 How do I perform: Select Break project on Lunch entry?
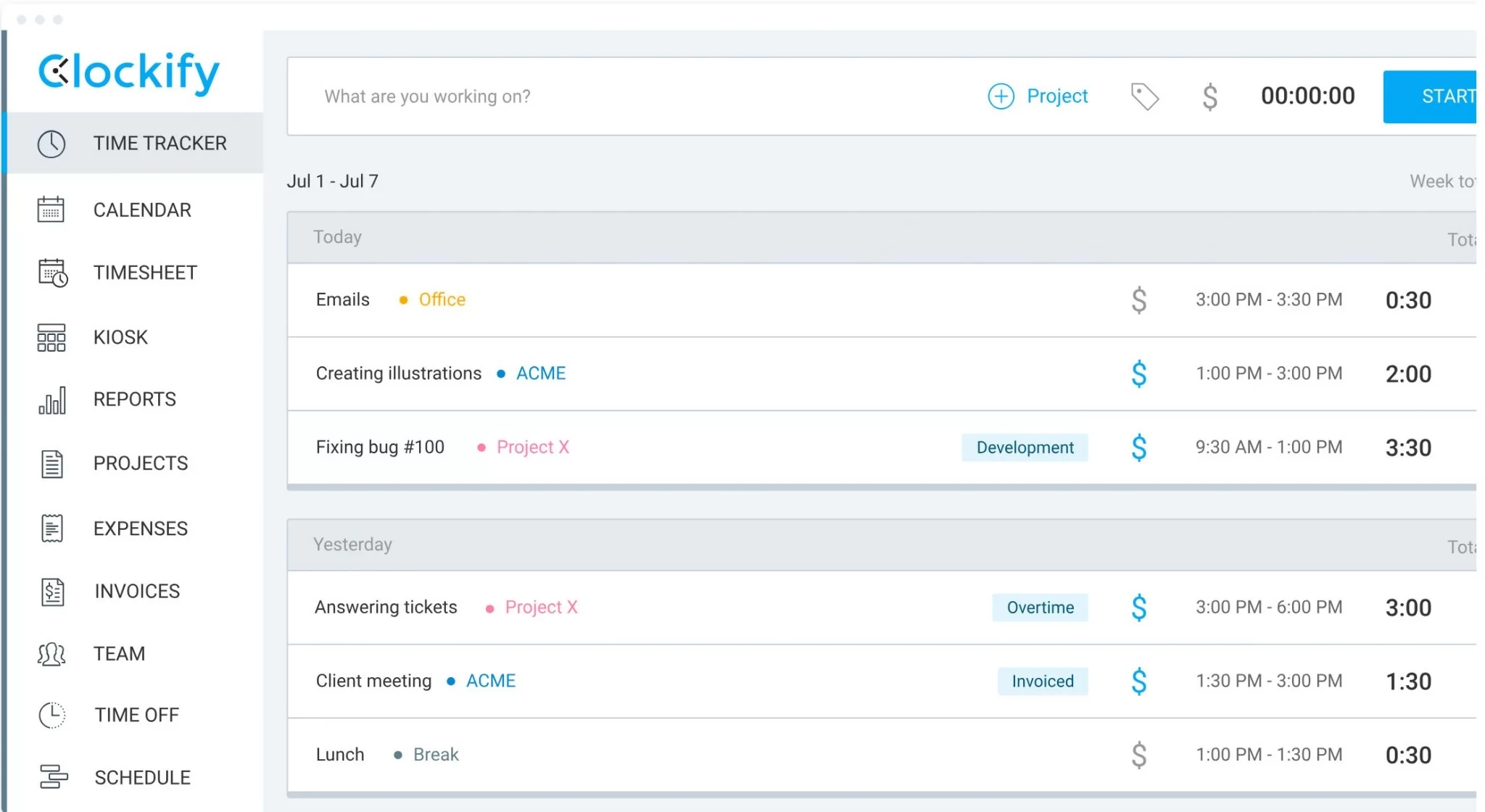click(x=436, y=755)
